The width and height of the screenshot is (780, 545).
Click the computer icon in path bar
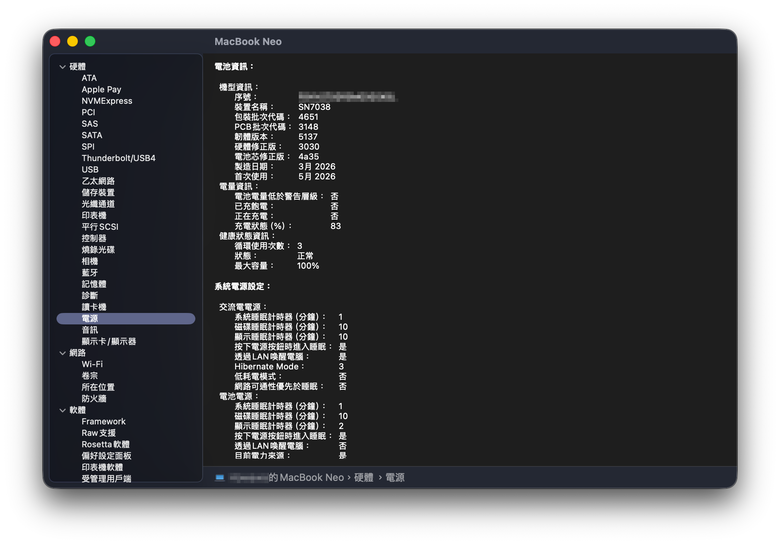(x=220, y=478)
